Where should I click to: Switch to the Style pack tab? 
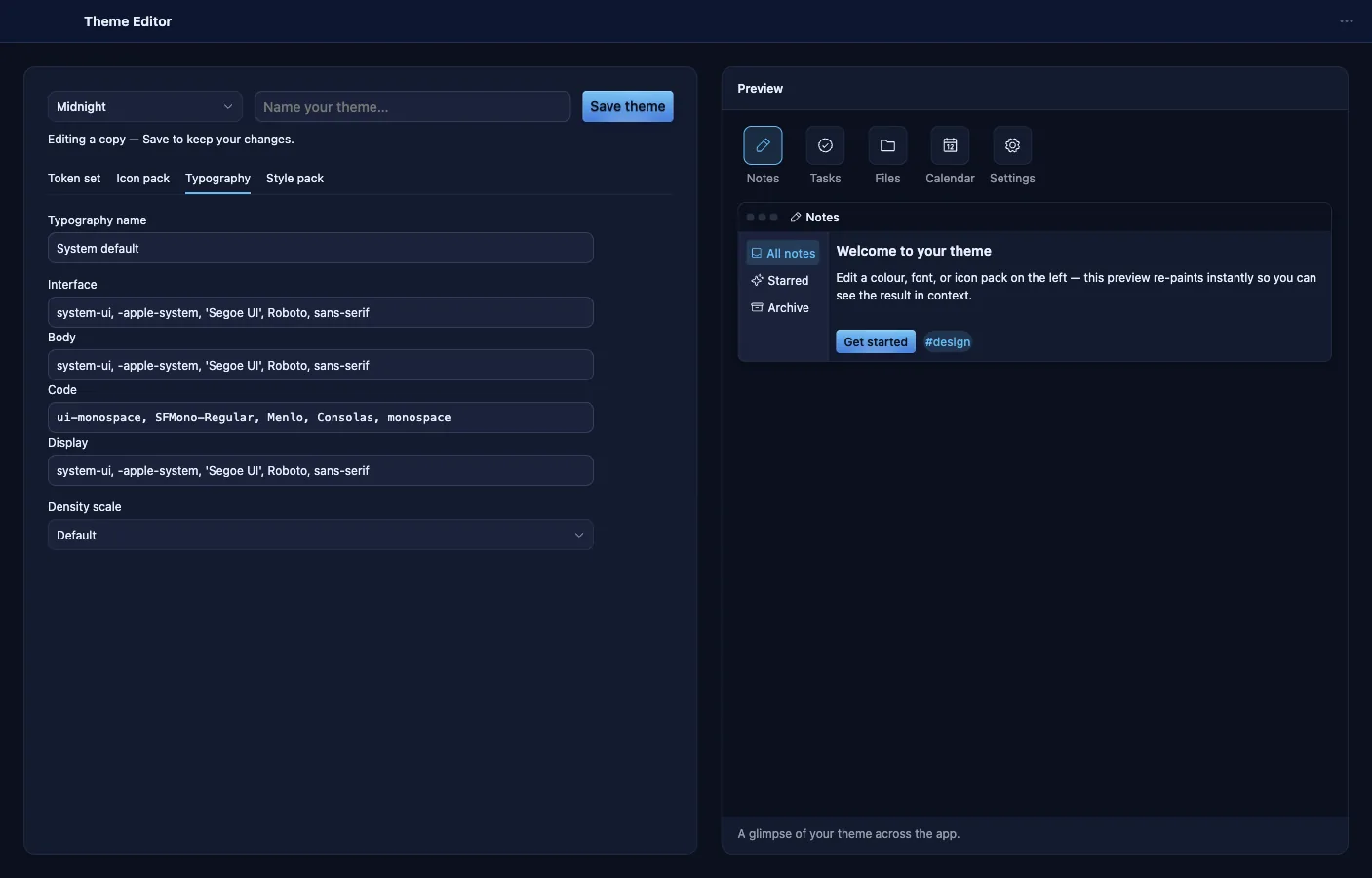coord(294,179)
